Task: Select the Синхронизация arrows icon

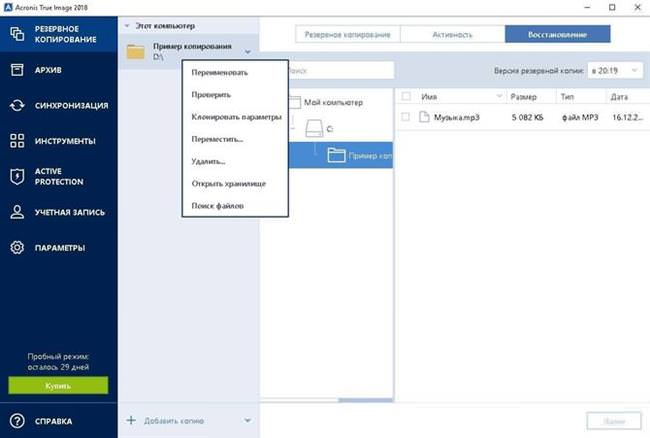Action: [17, 105]
